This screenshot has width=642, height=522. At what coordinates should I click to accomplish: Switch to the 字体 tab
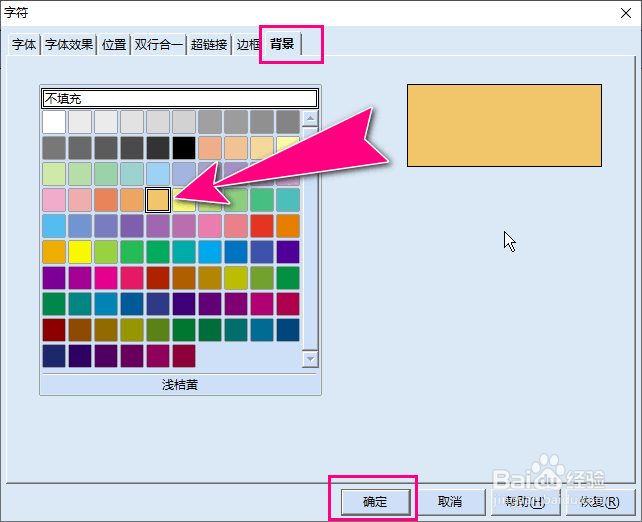24,44
